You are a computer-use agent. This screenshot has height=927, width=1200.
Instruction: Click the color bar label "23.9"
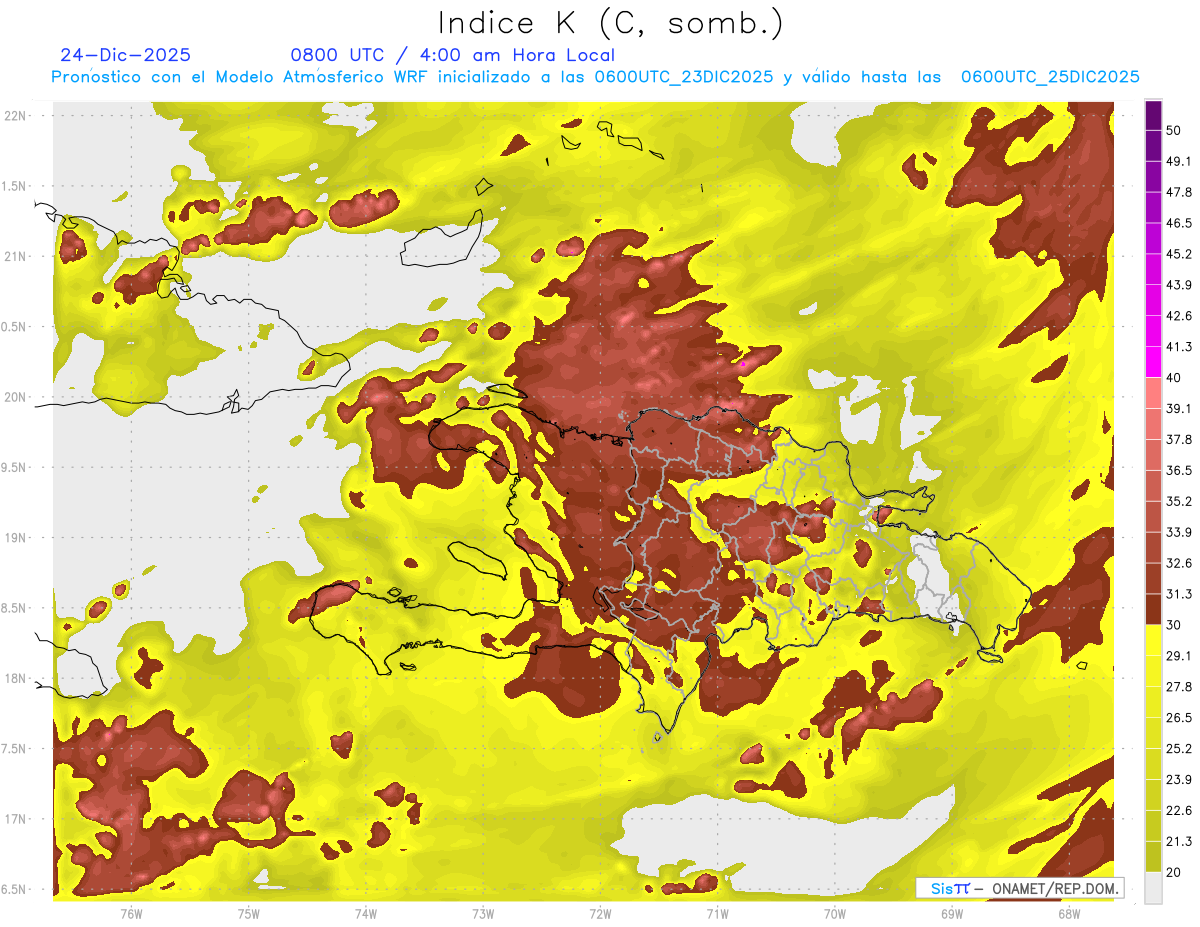click(x=1179, y=780)
